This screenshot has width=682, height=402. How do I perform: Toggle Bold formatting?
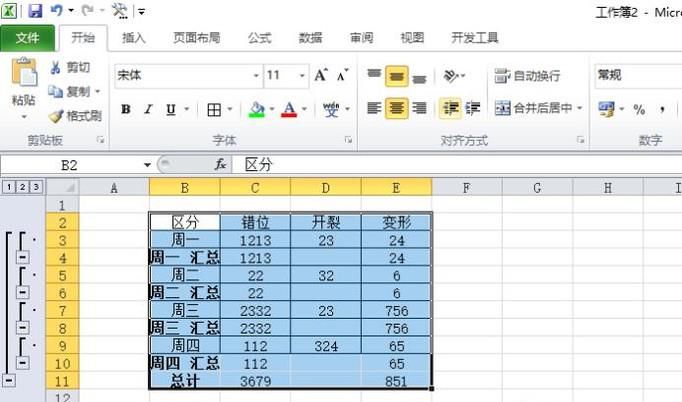coord(126,109)
